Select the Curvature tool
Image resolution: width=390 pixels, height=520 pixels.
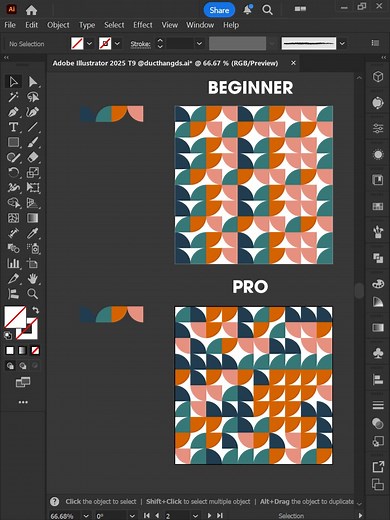33,112
